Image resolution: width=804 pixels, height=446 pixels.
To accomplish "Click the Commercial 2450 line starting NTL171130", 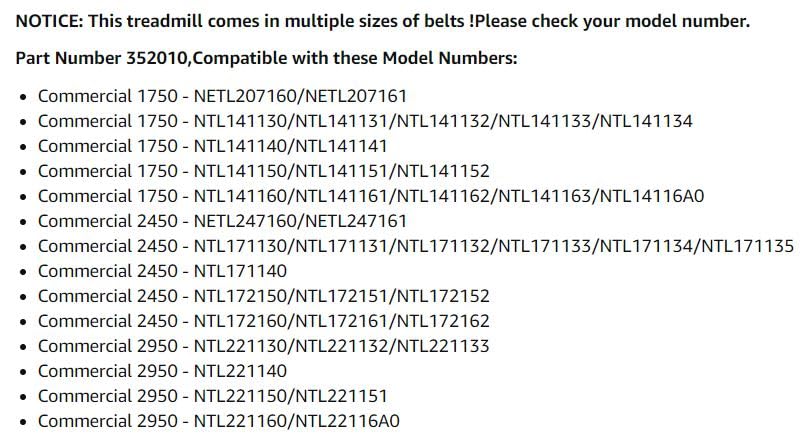I will (416, 246).
